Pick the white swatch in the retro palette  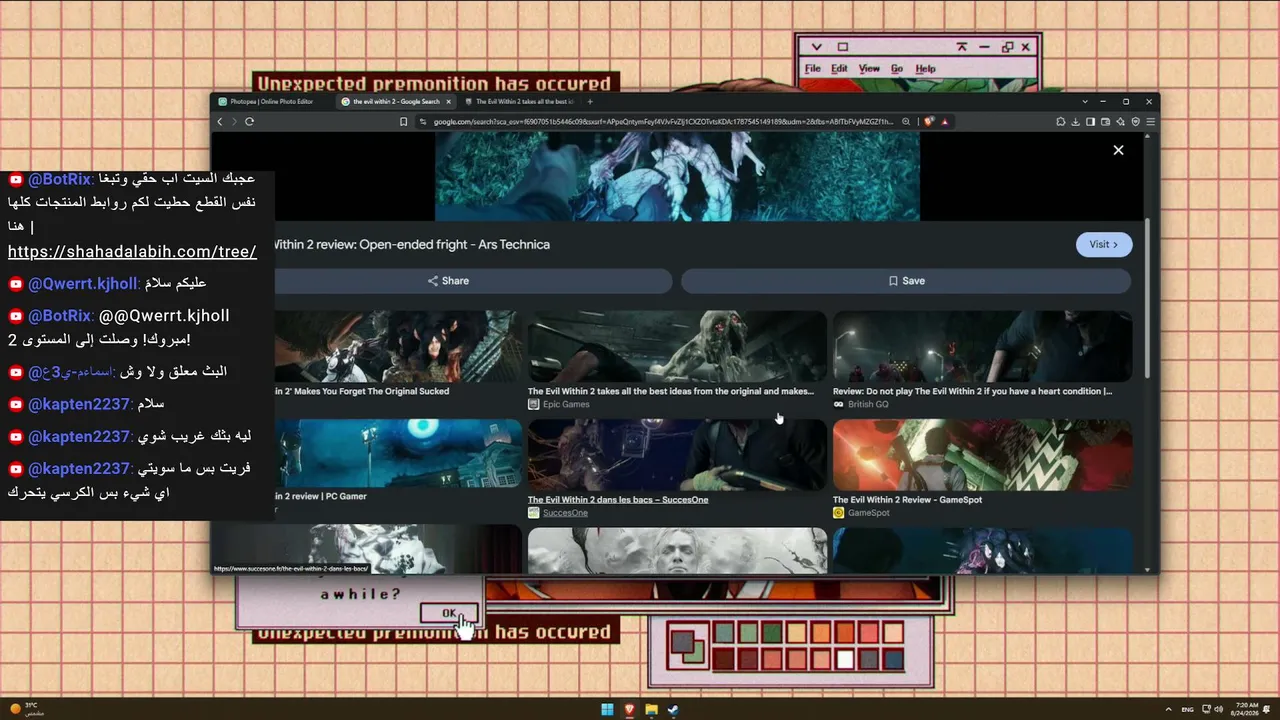[845, 659]
